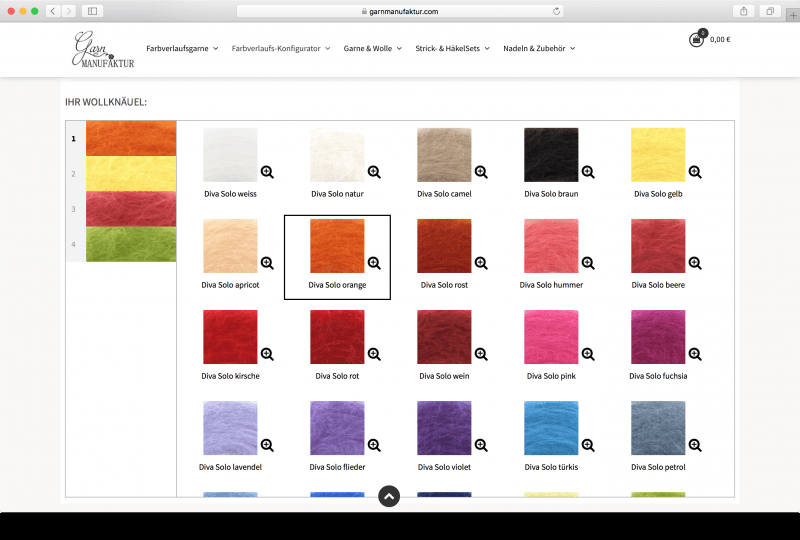The height and width of the screenshot is (540, 800).
Task: Choose the Diva Solo hummer color
Action: [551, 246]
